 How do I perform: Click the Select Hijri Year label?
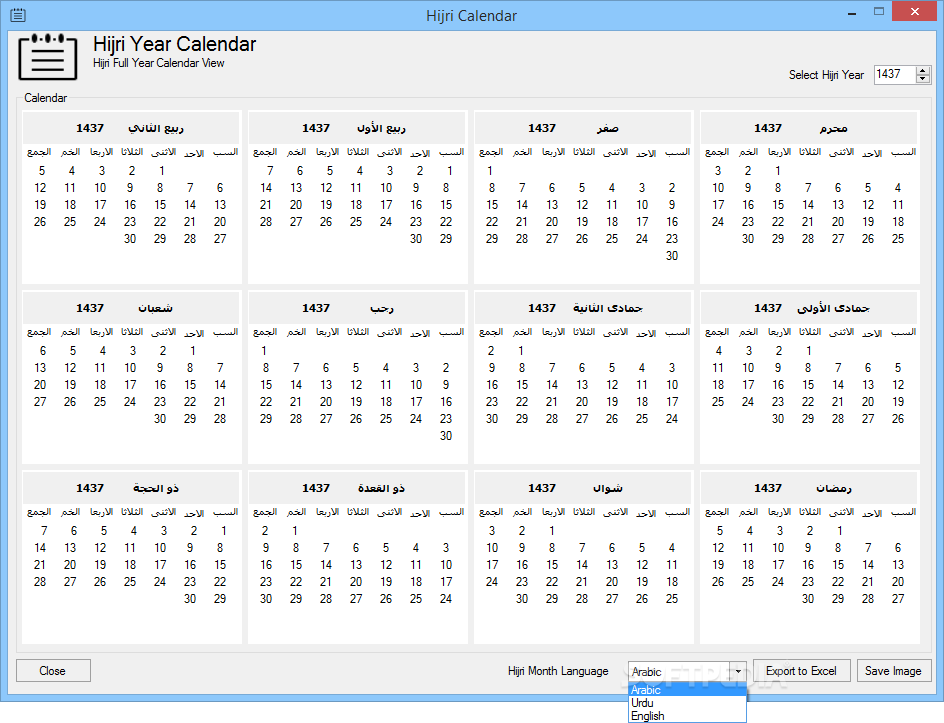coord(826,75)
